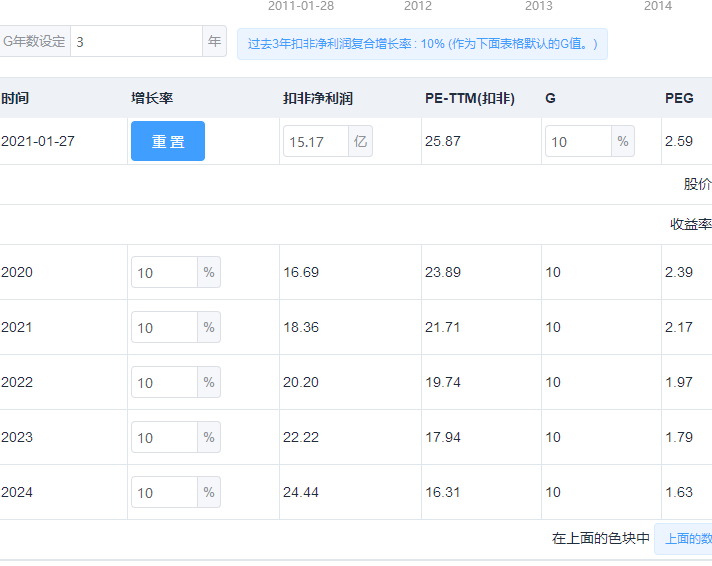Edit the 2024 growth rate field
The height and width of the screenshot is (566, 712).
pos(164,493)
